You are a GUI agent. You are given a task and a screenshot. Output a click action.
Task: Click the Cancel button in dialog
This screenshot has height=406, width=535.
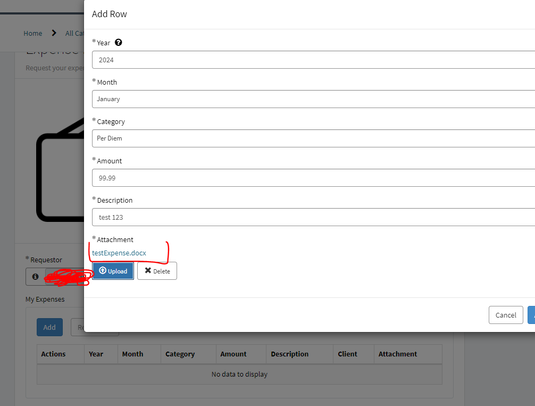click(506, 315)
